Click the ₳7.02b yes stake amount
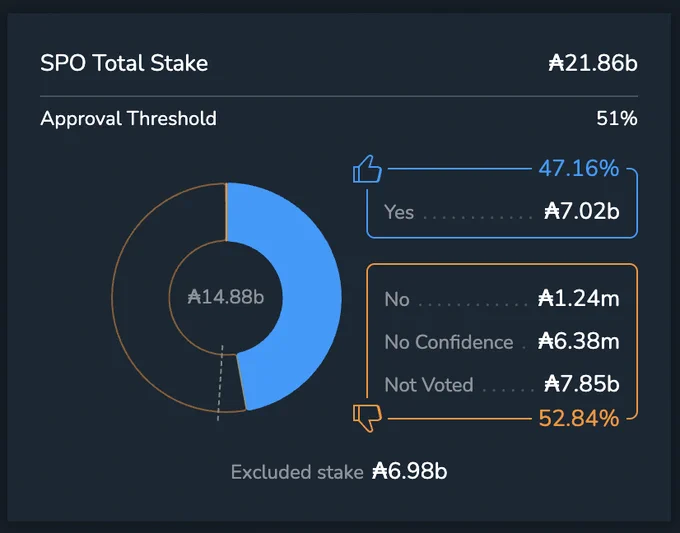This screenshot has height=533, width=680. (582, 211)
